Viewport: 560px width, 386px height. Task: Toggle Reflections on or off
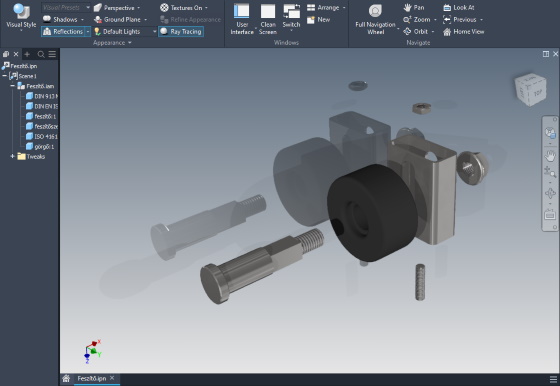pos(63,32)
